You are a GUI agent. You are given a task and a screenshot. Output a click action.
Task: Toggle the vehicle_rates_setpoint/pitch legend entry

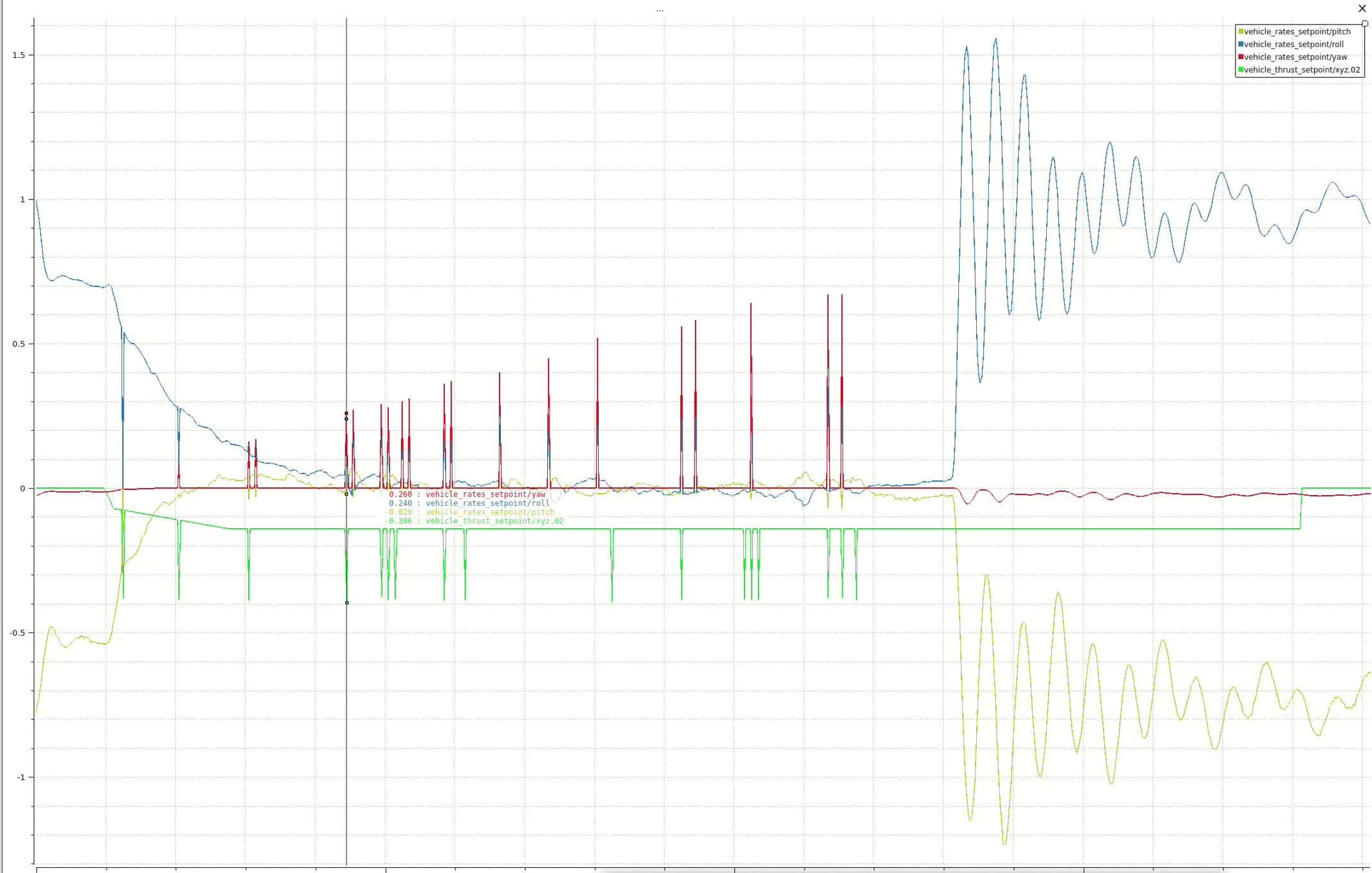[x=1294, y=31]
